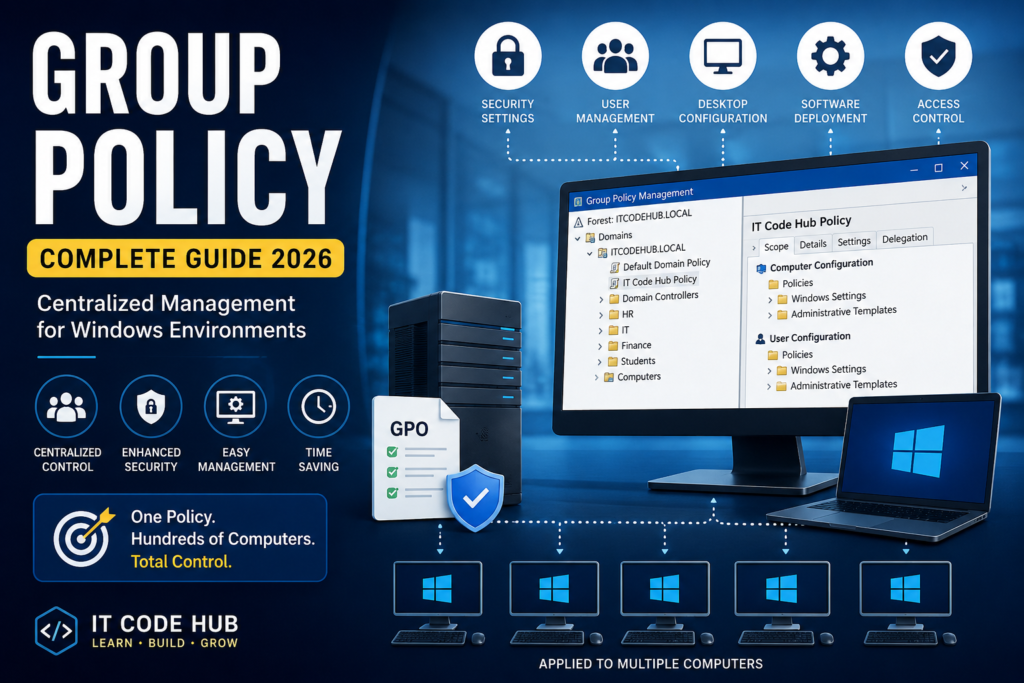Click the Windows logo on the laptop screen

click(918, 451)
